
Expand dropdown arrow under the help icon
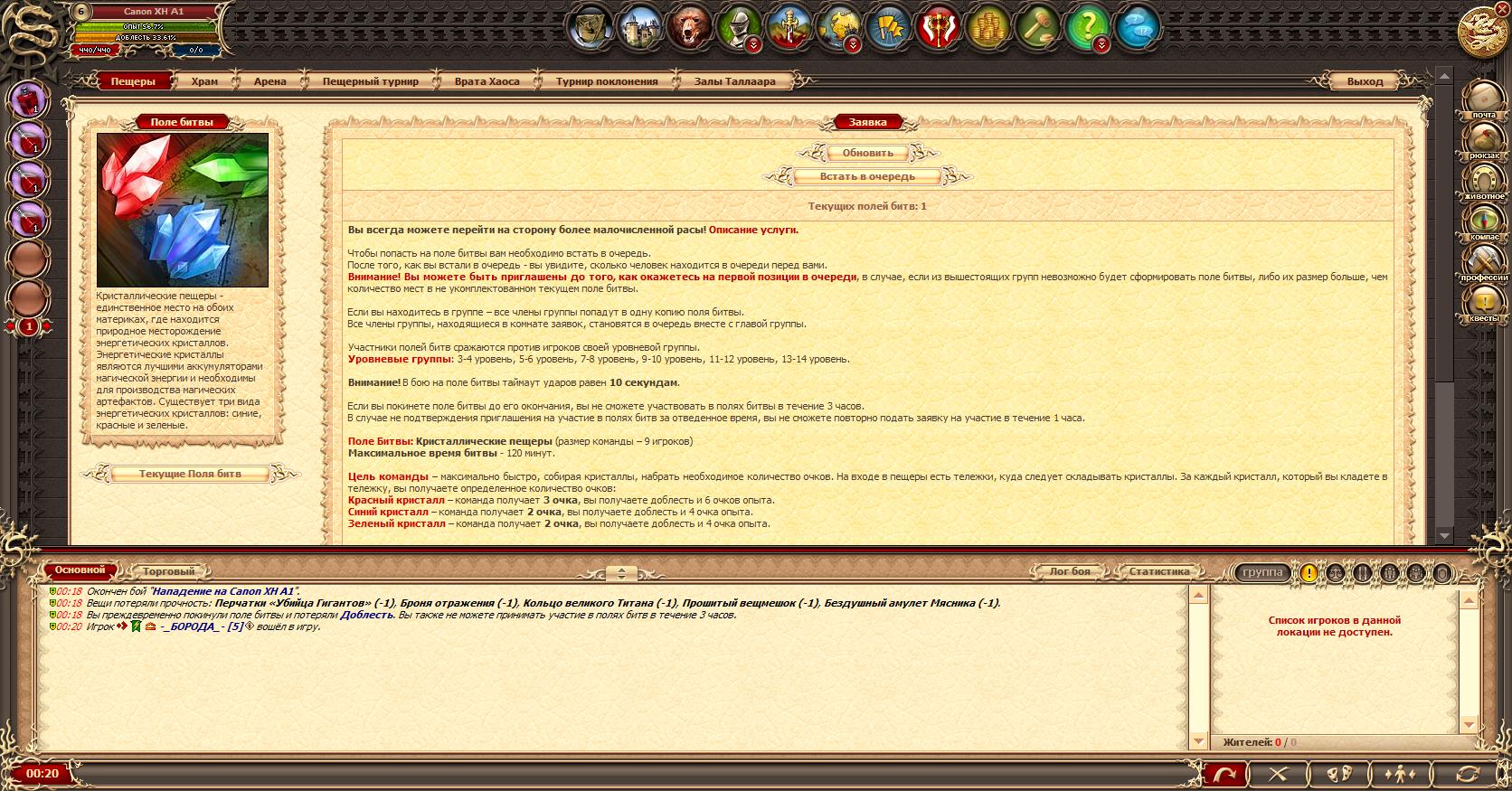1101,44
